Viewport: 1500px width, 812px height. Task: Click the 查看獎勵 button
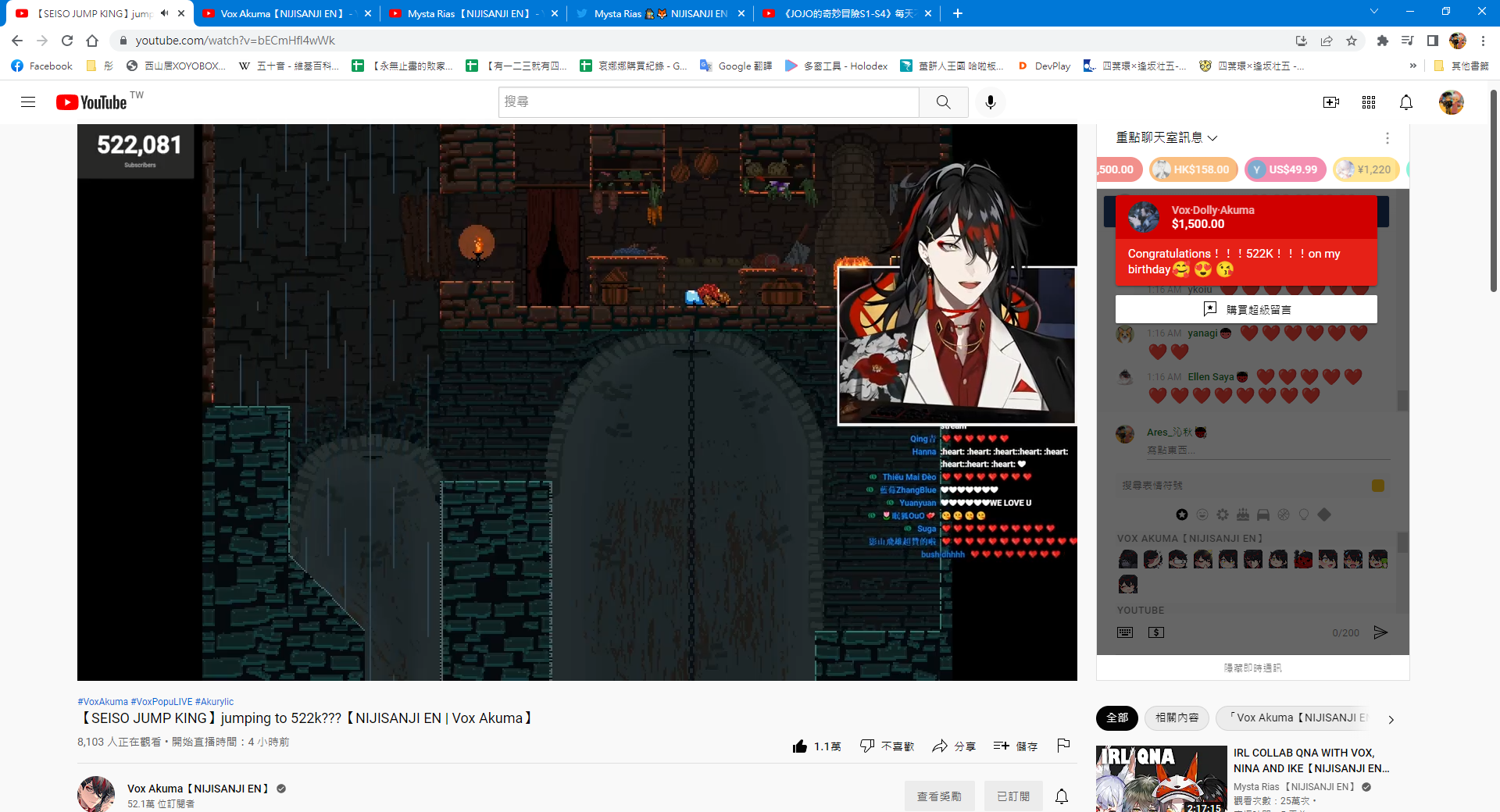(940, 796)
